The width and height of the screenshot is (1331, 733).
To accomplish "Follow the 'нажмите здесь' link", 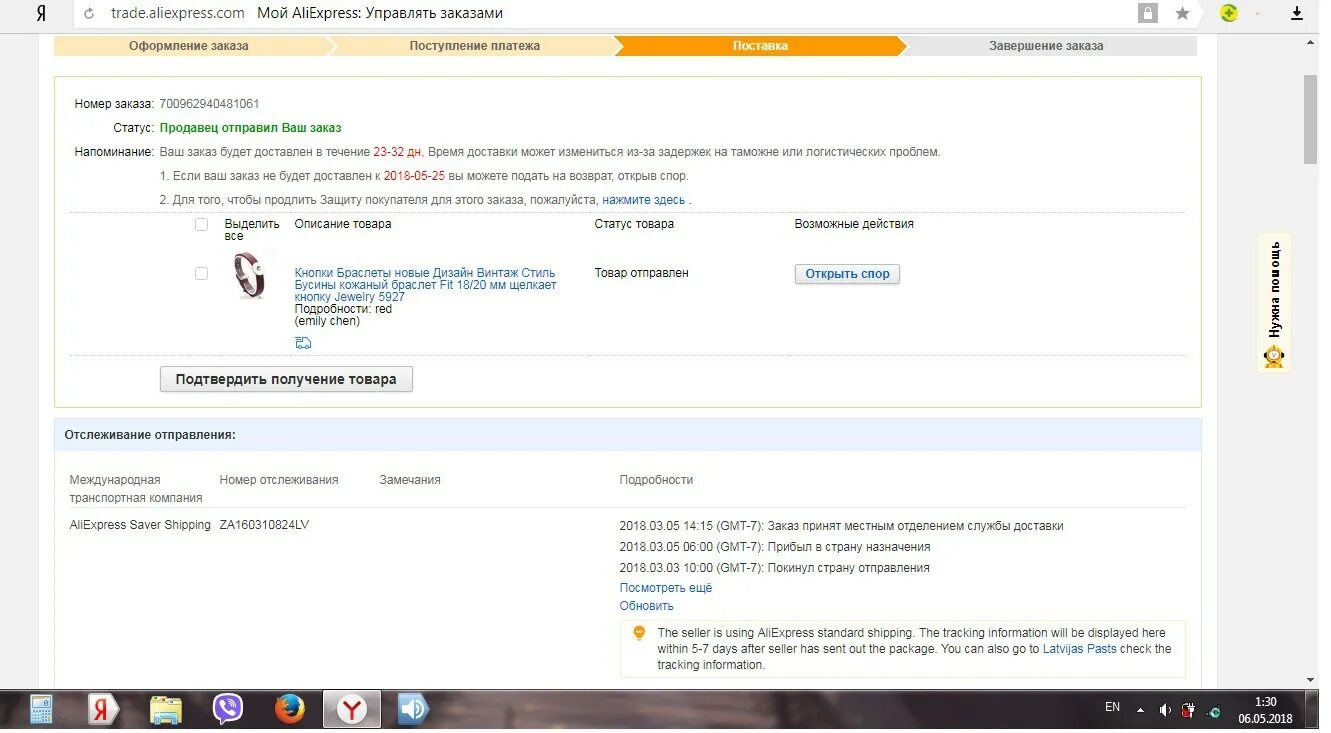I will tap(644, 200).
